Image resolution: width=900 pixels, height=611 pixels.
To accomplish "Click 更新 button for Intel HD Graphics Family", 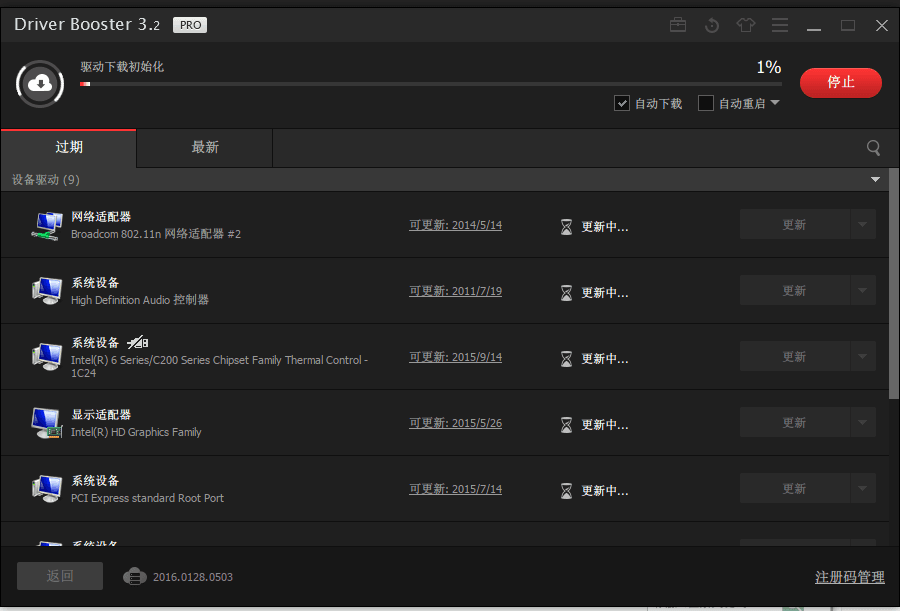I will pos(794,423).
